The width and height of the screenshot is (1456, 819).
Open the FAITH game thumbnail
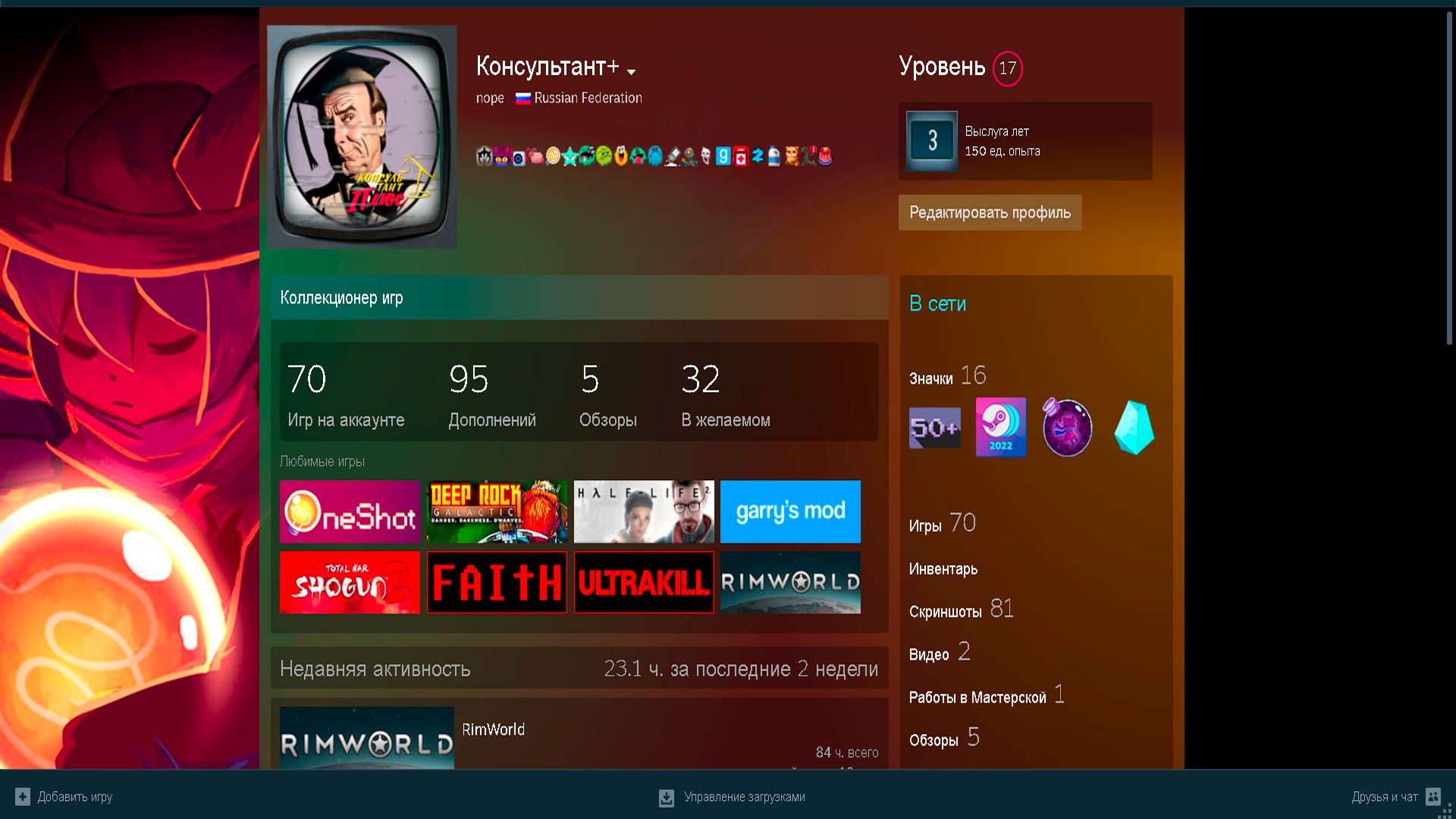[497, 582]
